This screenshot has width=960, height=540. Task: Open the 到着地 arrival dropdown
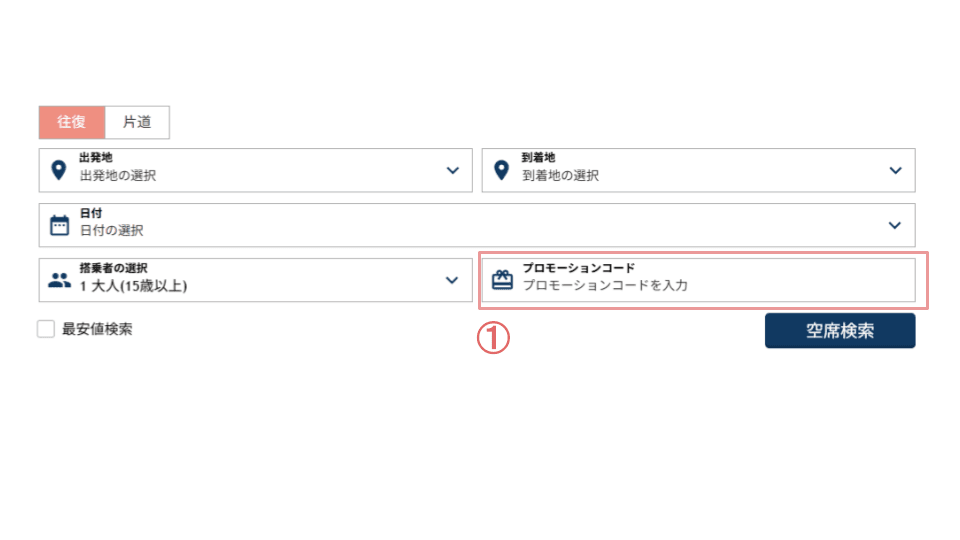pyautogui.click(x=699, y=170)
